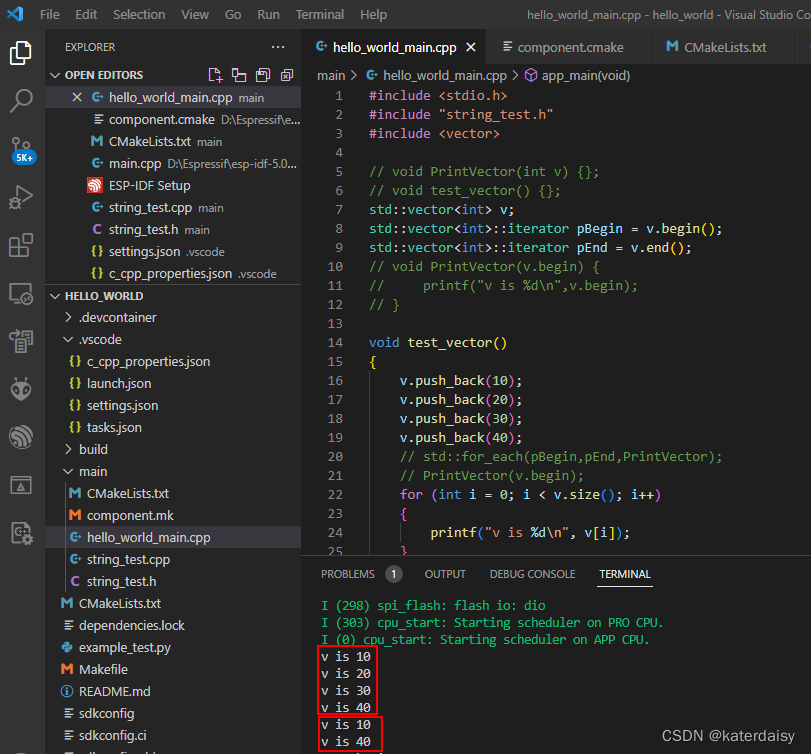The image size is (811, 754).
Task: Click main in the breadcrumb path
Action: click(x=331, y=76)
